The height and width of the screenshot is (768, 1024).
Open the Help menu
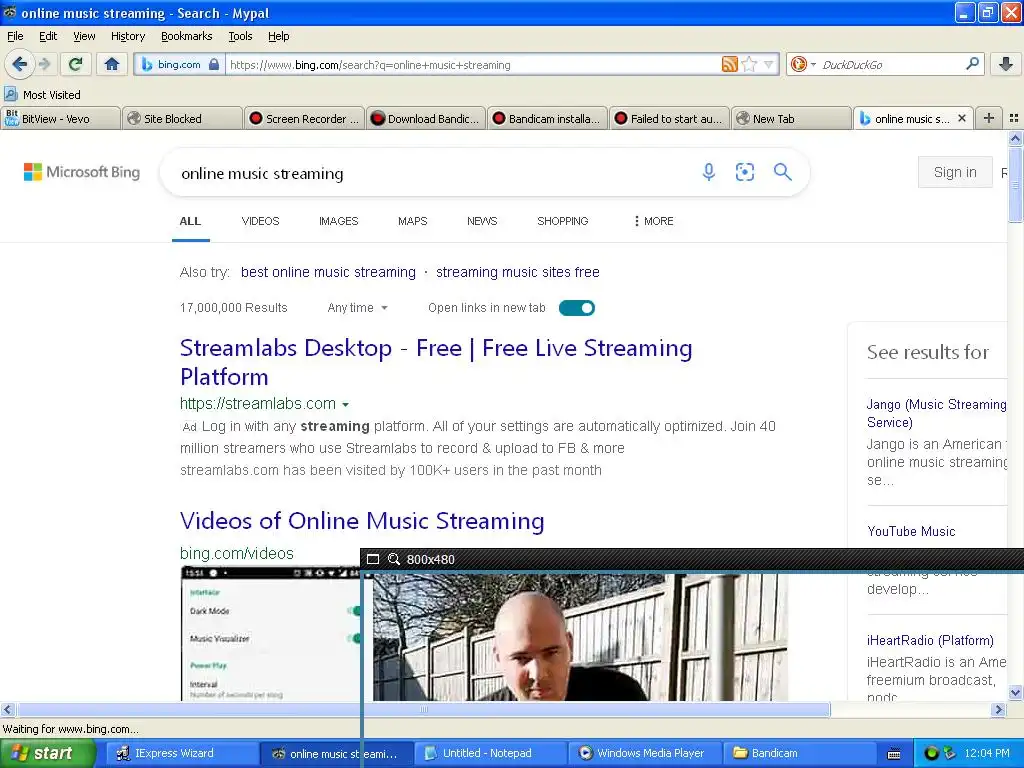(278, 36)
